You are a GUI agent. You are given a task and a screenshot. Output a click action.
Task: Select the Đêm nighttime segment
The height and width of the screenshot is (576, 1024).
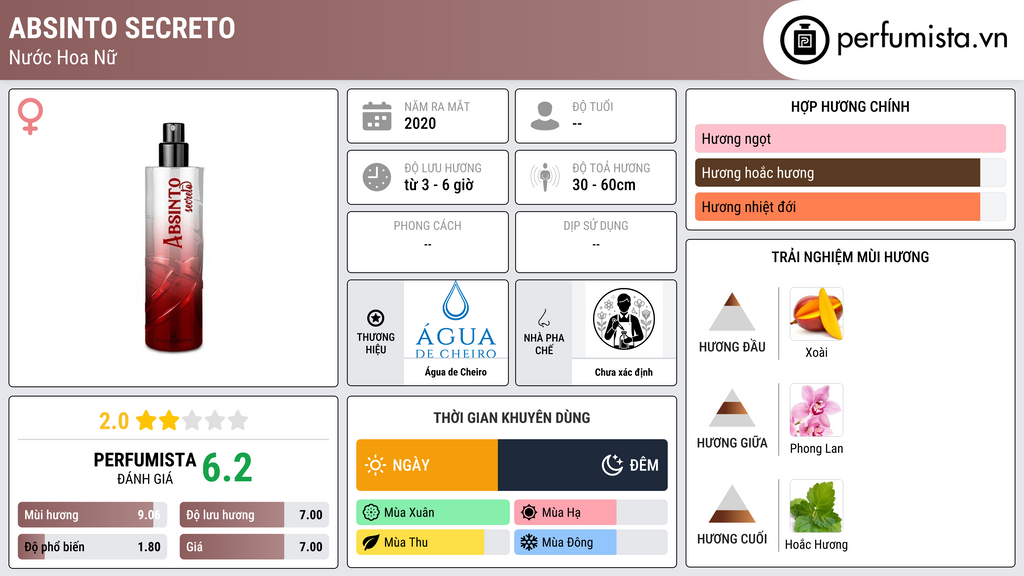pos(583,465)
